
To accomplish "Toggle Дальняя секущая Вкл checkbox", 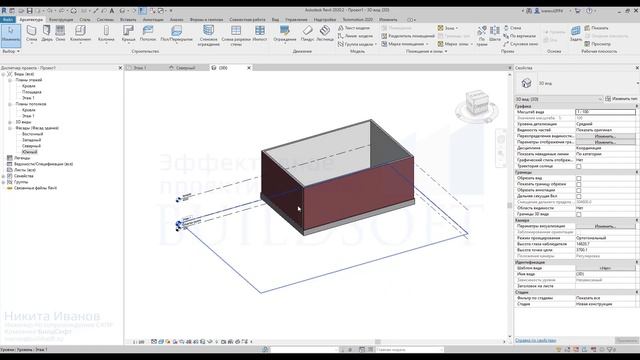I will click(578, 196).
